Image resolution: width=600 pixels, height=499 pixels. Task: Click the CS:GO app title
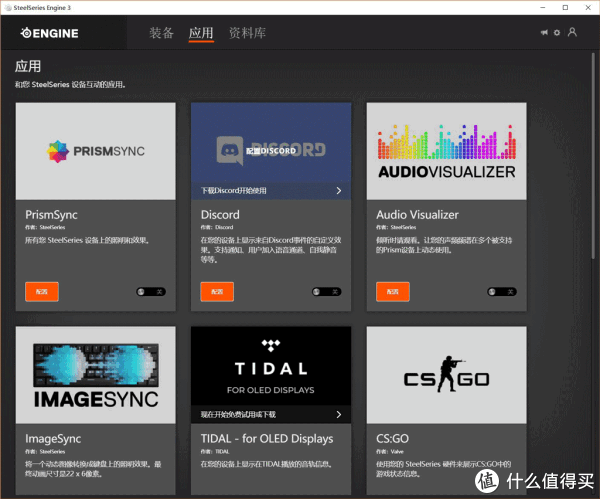(392, 439)
